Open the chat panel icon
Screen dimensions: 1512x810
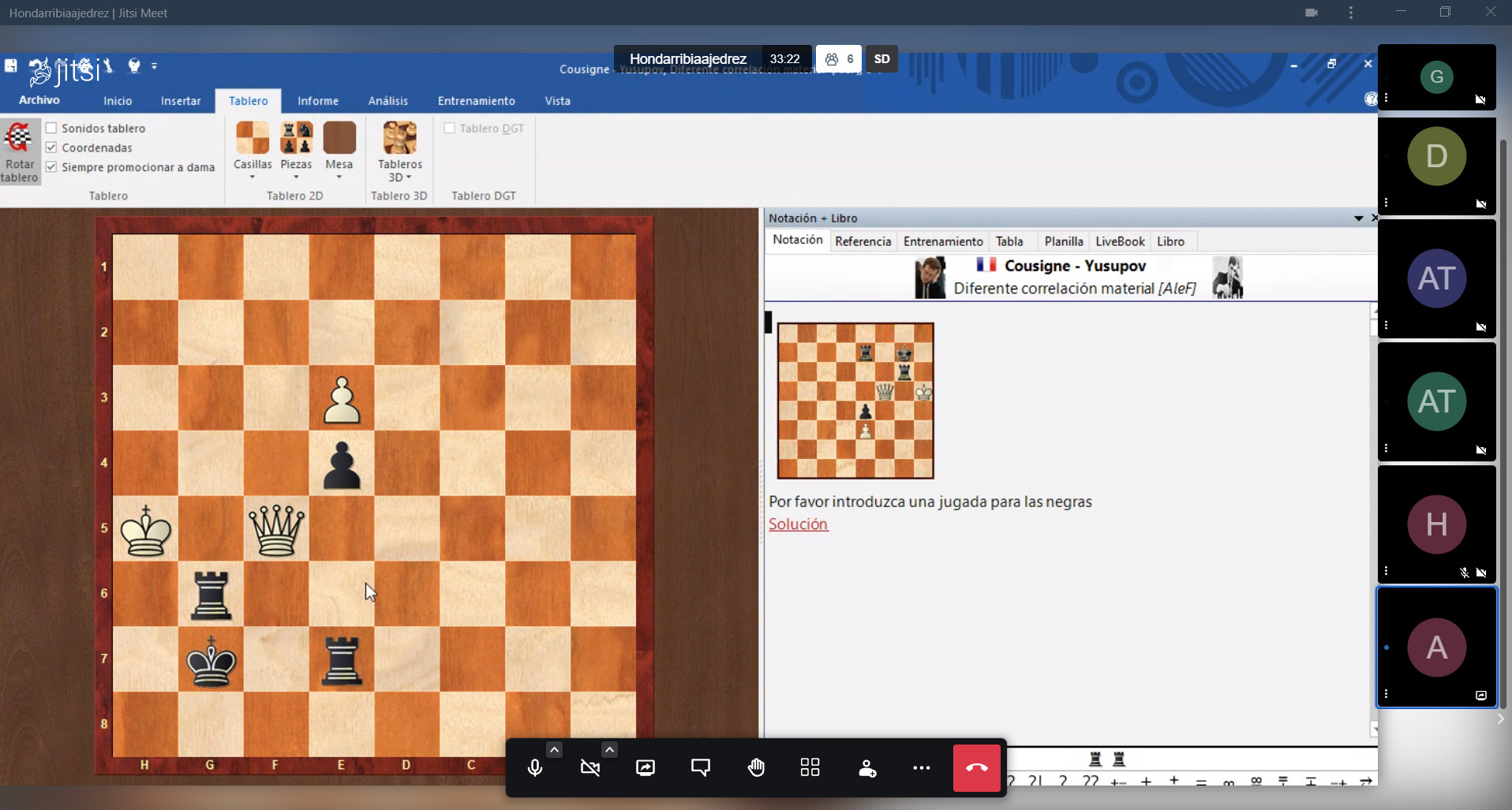[x=701, y=768]
